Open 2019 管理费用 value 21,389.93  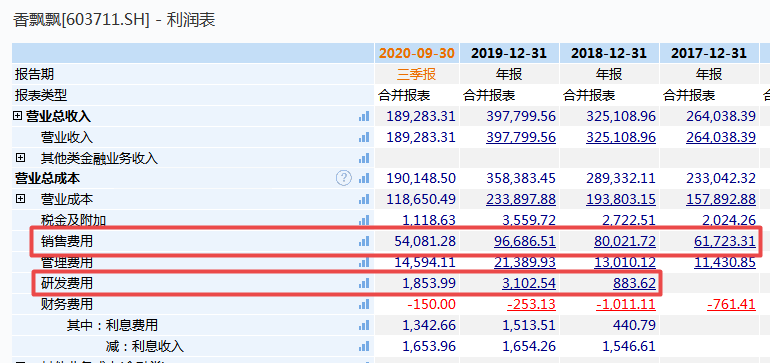(x=525, y=262)
